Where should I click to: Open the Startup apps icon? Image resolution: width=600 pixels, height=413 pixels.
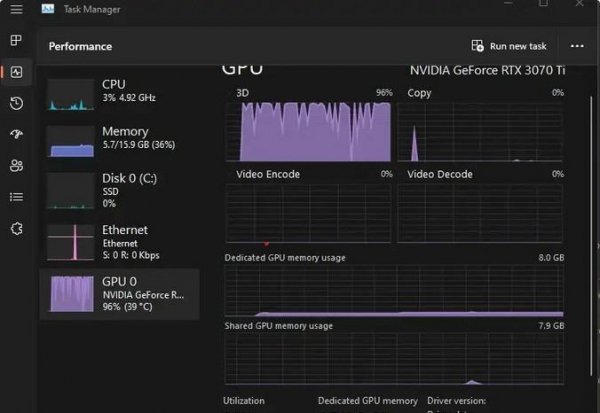pos(16,134)
